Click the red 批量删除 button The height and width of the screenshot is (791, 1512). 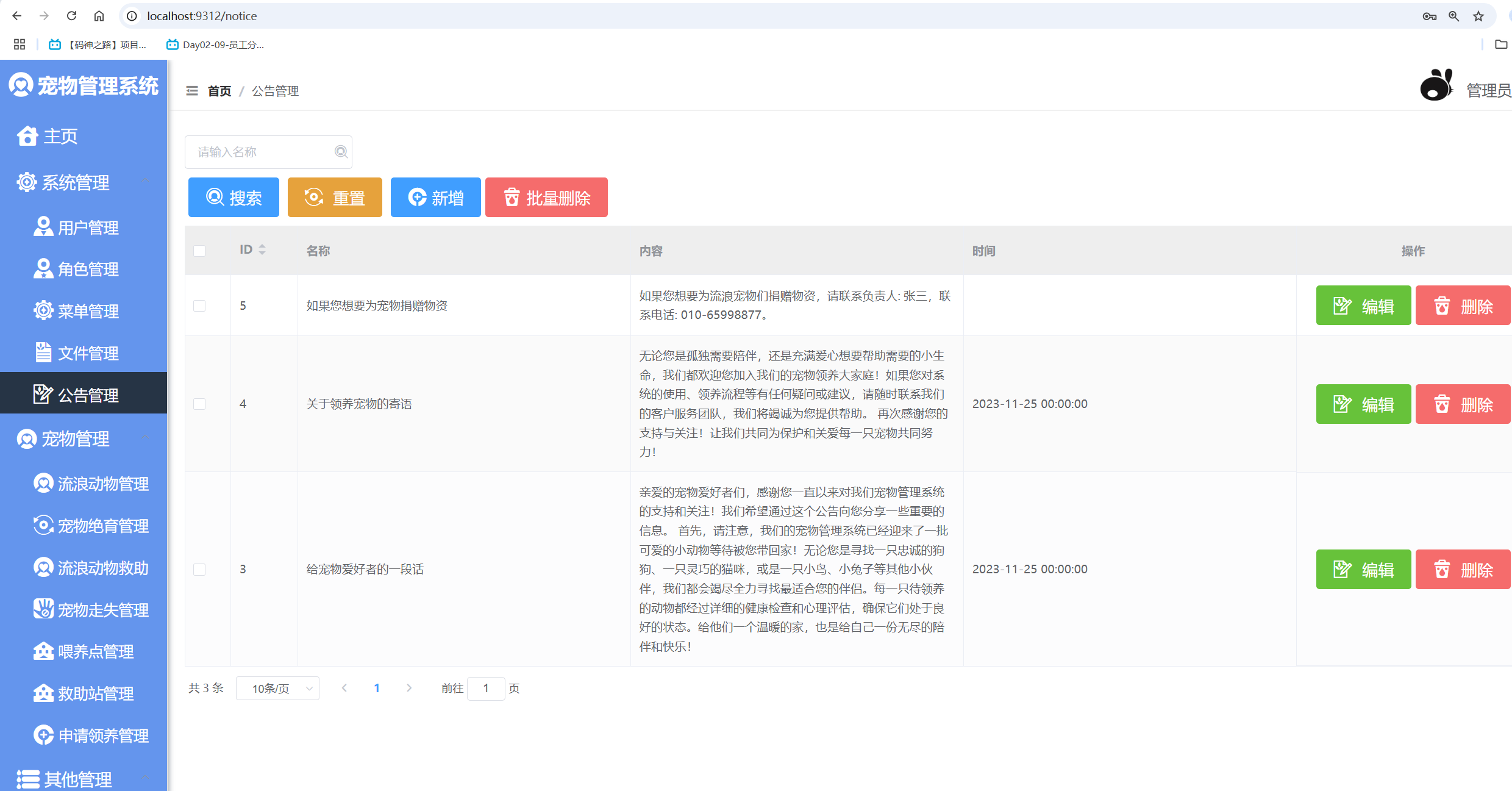coord(546,198)
